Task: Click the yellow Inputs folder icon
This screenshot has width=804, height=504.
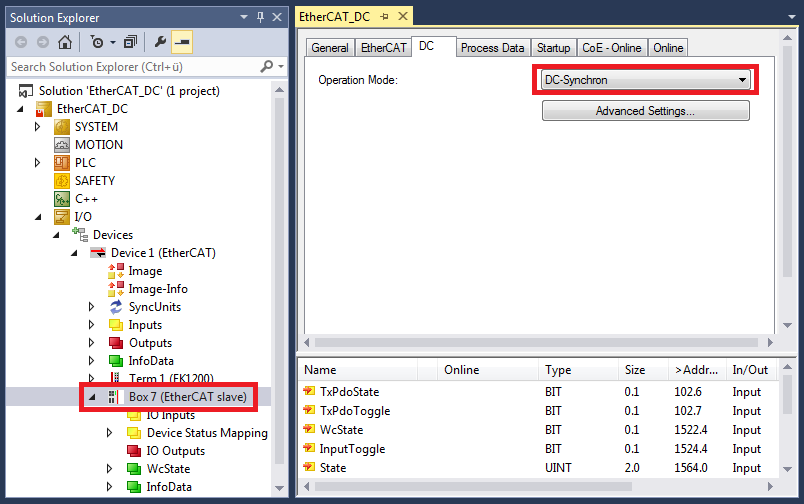Action: pyautogui.click(x=116, y=325)
